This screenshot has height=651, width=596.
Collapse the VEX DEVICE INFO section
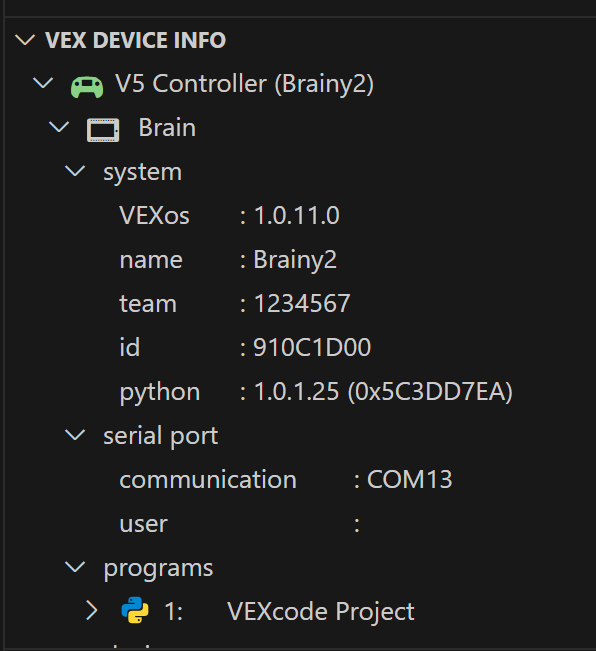25,40
